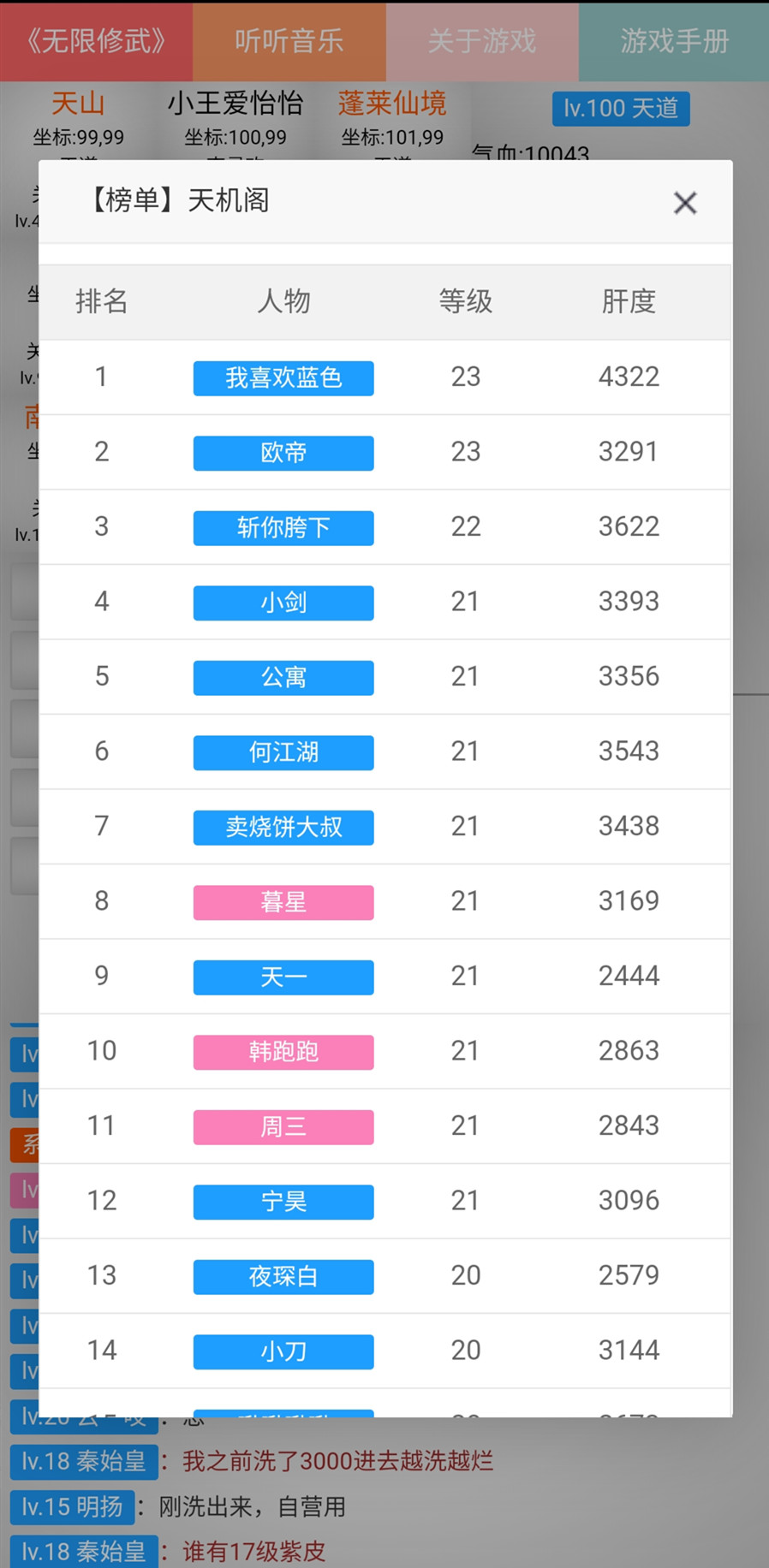The width and height of the screenshot is (769, 1568).
Task: Tap lv.15 明扬 in chat
Action: tap(73, 1506)
